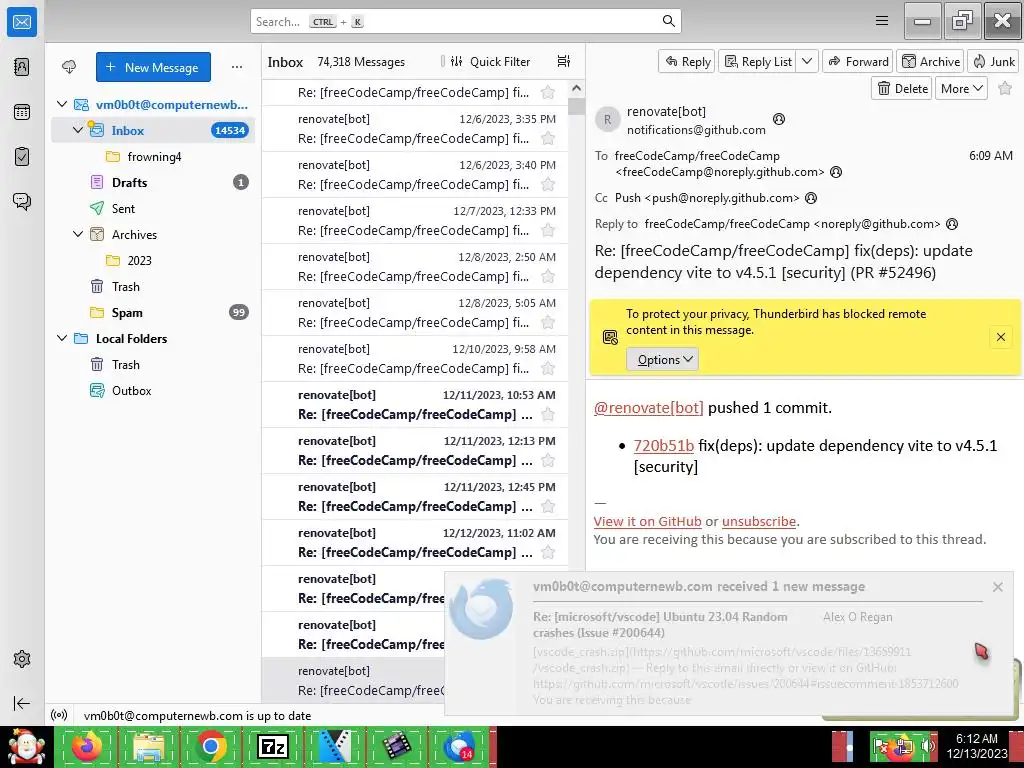Click the unsubscribe link
Image resolution: width=1024 pixels, height=768 pixels.
tap(759, 521)
